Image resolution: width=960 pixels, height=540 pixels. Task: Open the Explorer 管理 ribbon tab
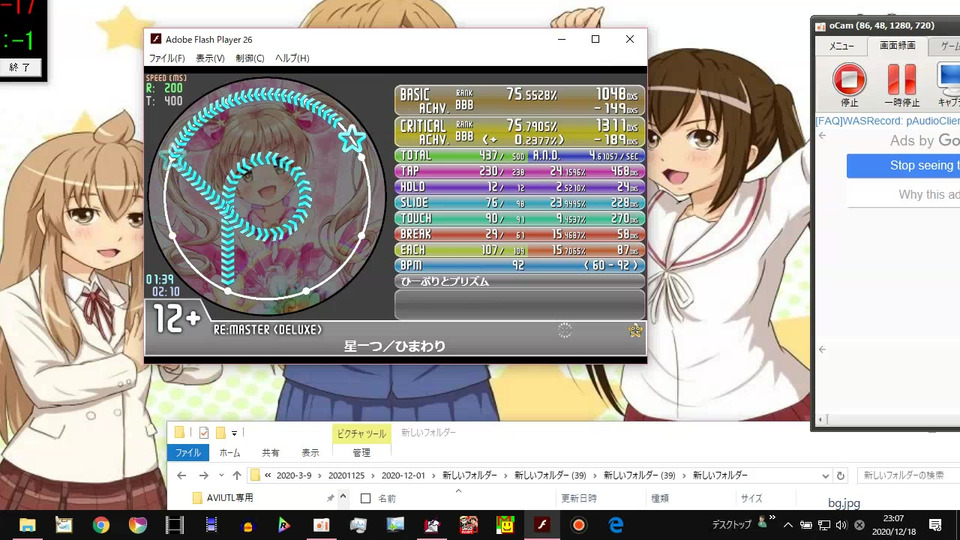point(361,452)
